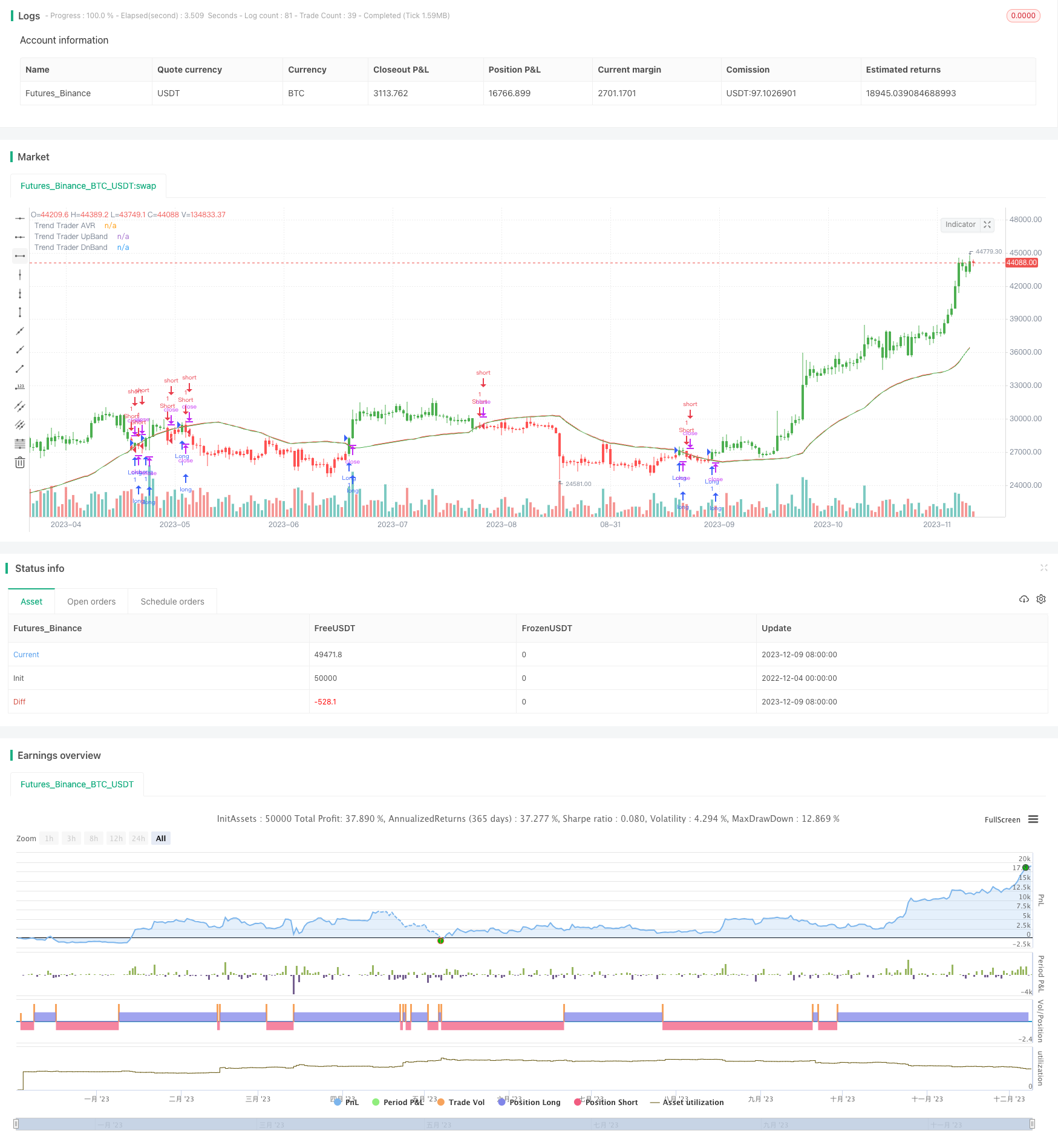This screenshot has width=1058, height=1148.
Task: Click the left handle of the range navigator
Action: [x=16, y=1124]
